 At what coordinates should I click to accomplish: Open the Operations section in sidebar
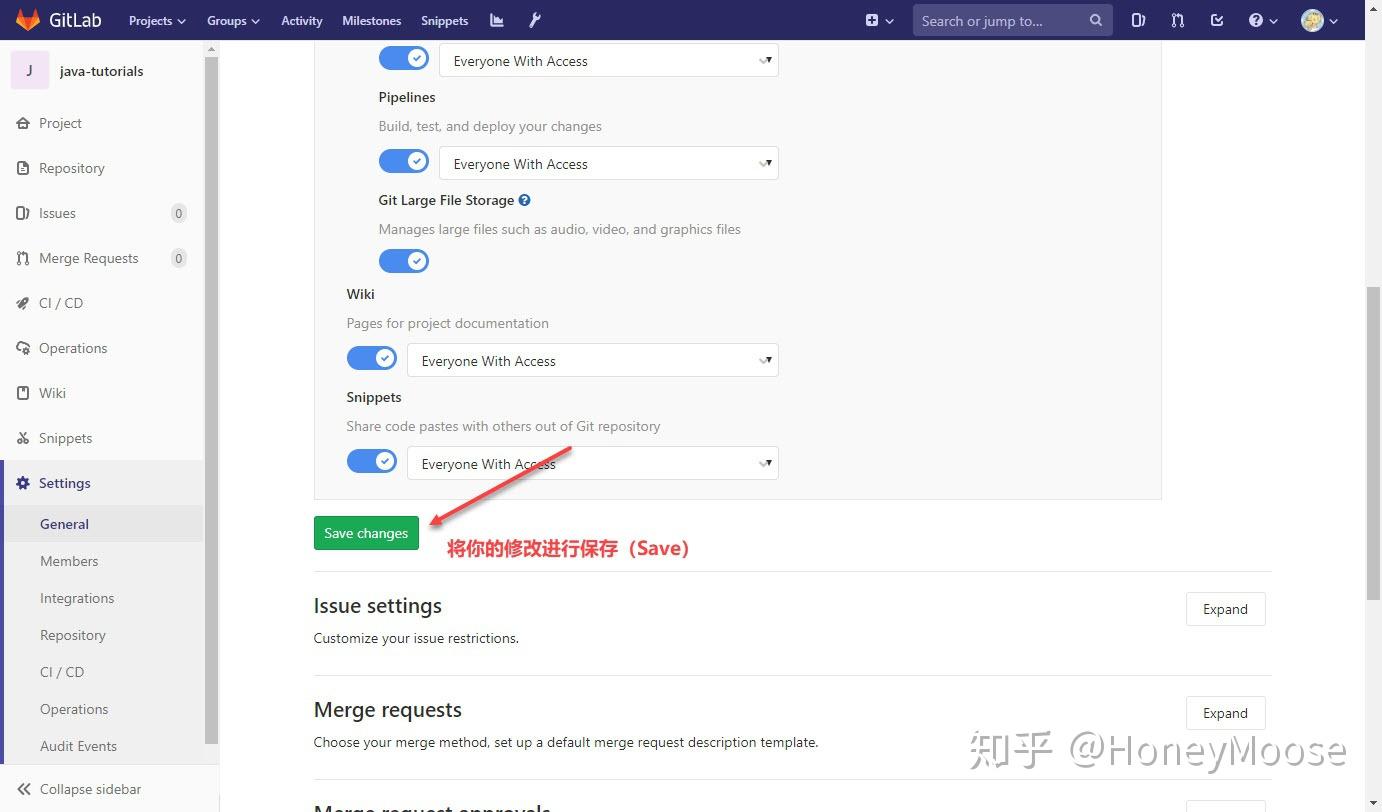[73, 348]
